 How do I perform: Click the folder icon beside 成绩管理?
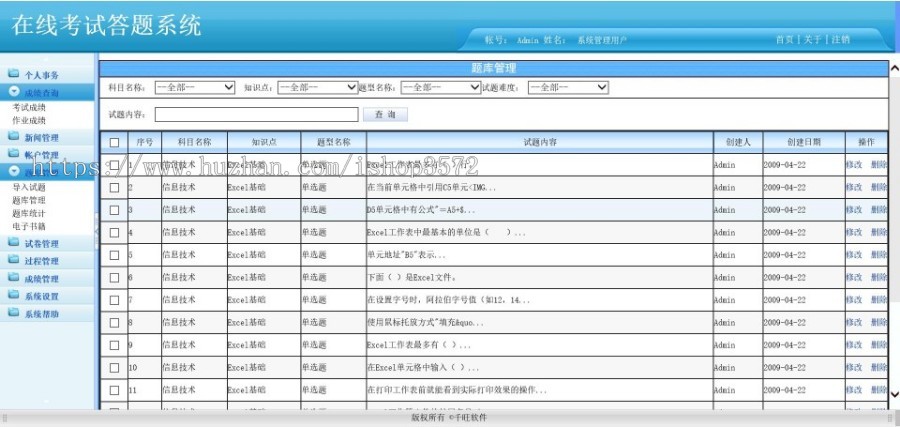14,278
